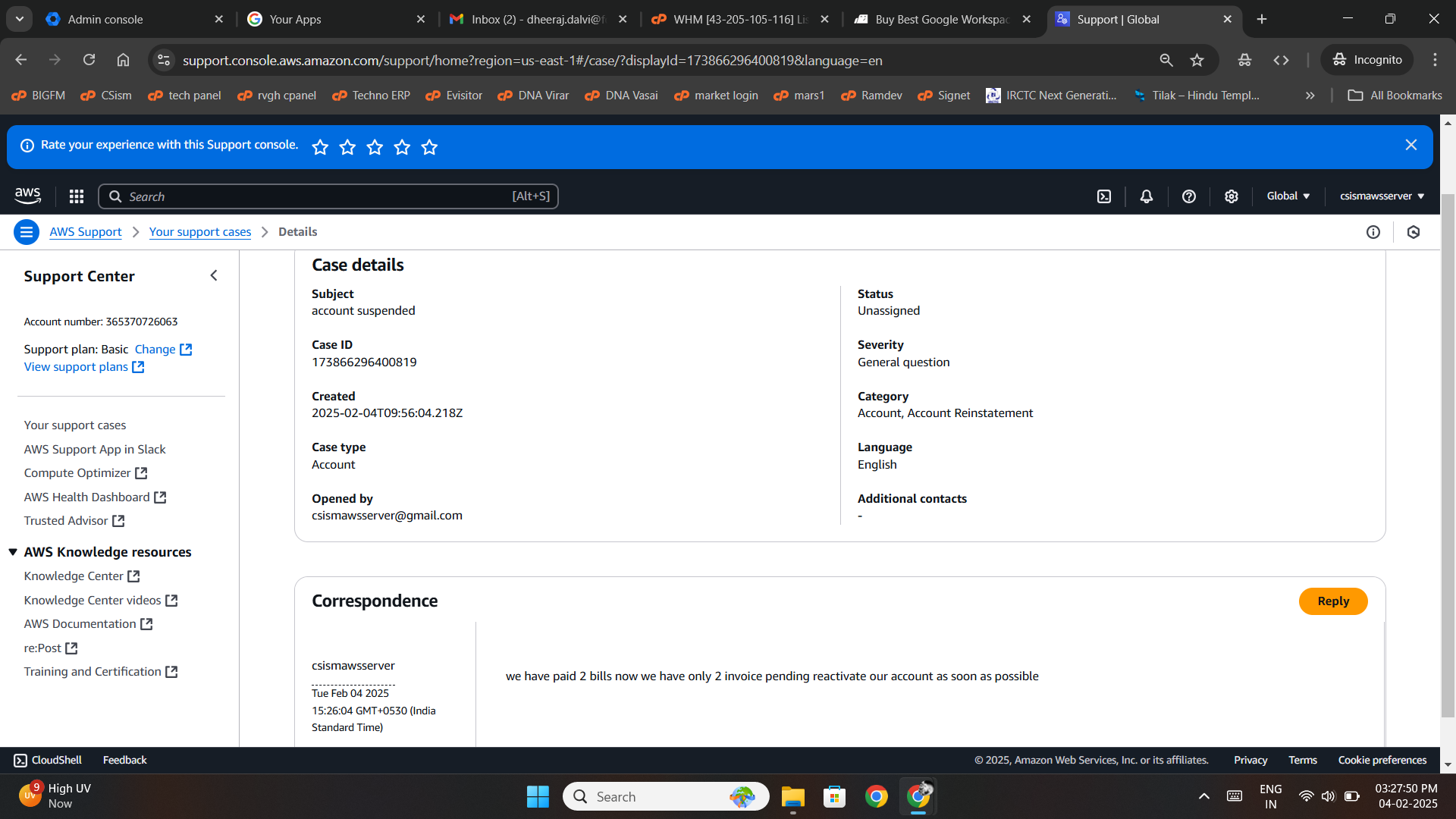Select the first rating star
Screen dimensions: 1456x819
coord(320,147)
